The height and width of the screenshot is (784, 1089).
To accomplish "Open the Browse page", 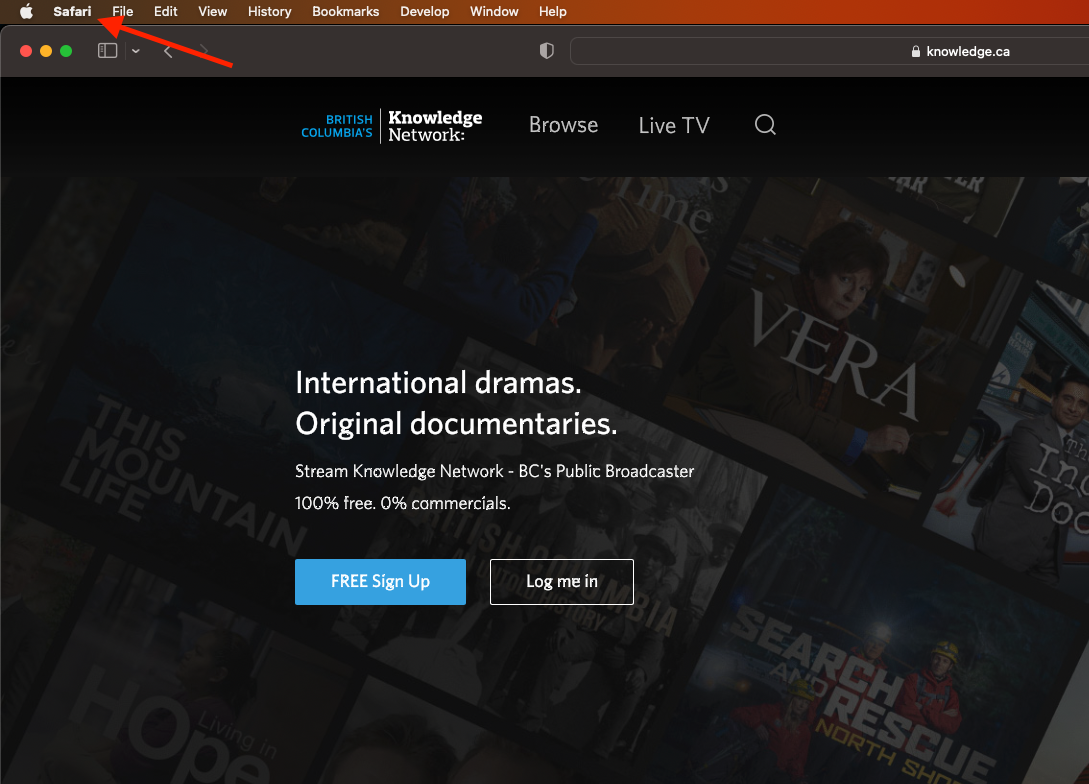I will pos(563,125).
